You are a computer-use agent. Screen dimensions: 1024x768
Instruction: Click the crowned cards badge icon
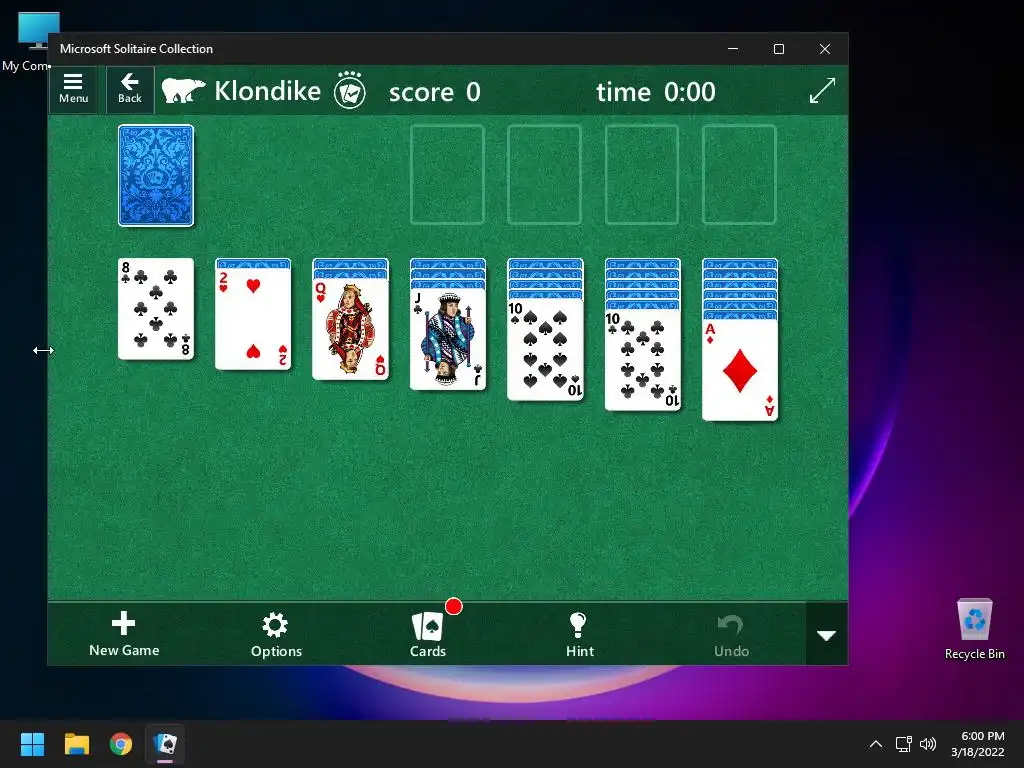[x=349, y=90]
